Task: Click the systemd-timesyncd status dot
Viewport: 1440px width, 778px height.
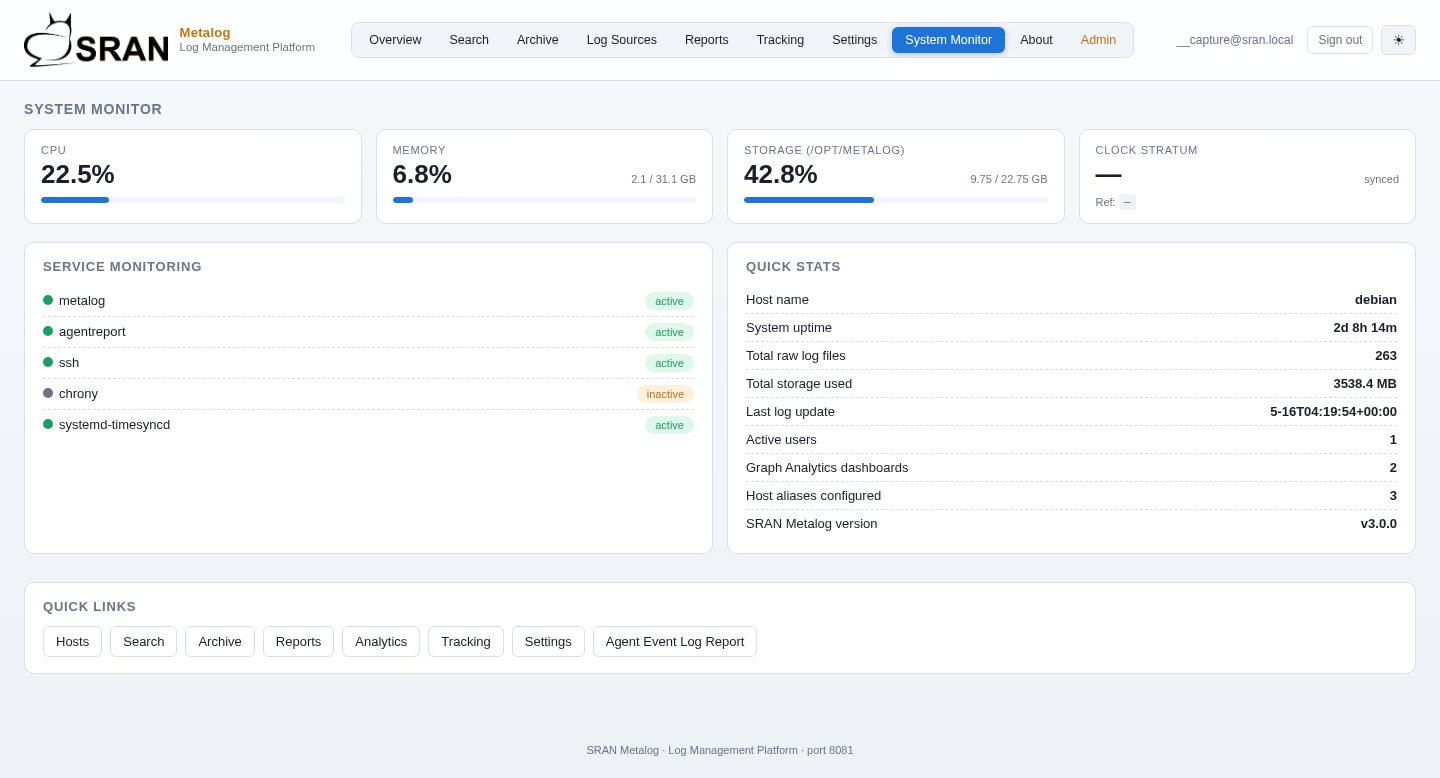Action: 48,424
